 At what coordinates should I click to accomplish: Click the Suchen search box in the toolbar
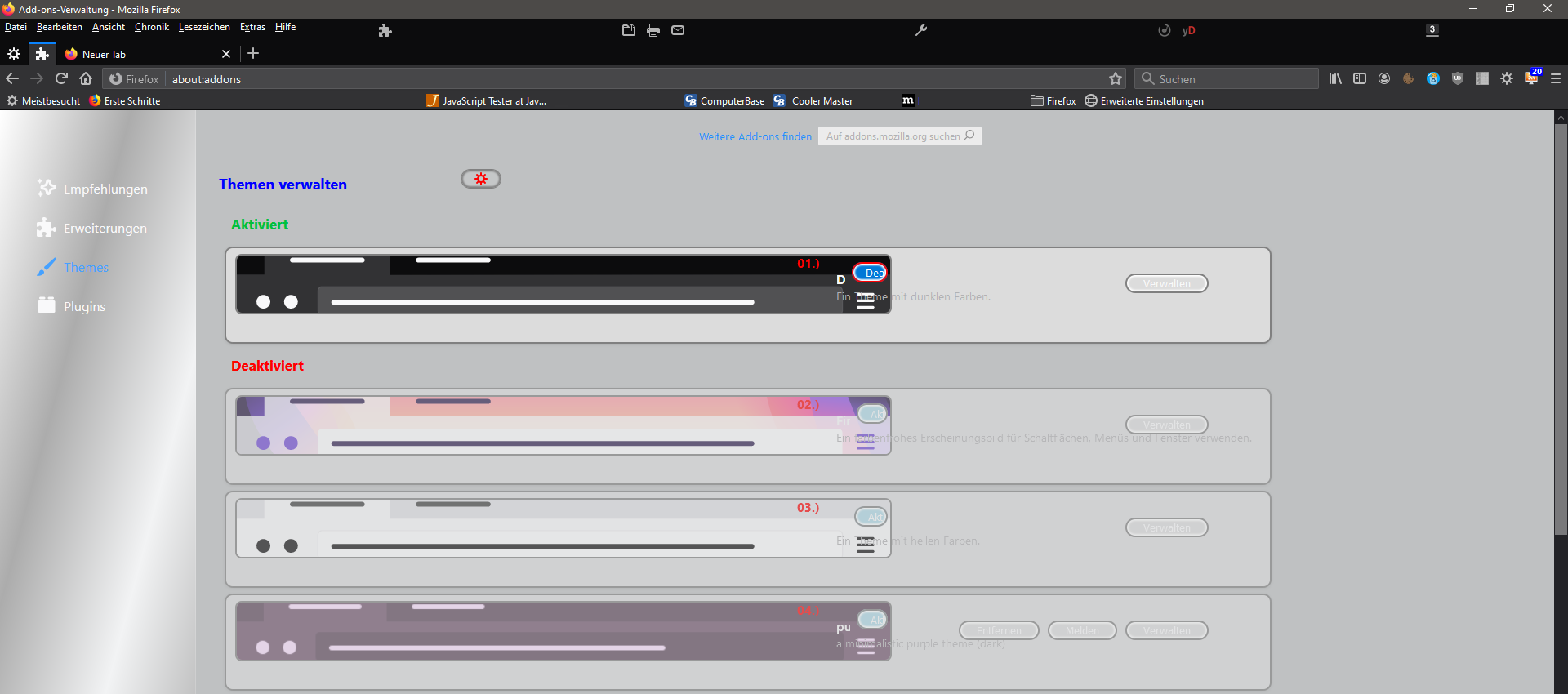pos(1227,78)
